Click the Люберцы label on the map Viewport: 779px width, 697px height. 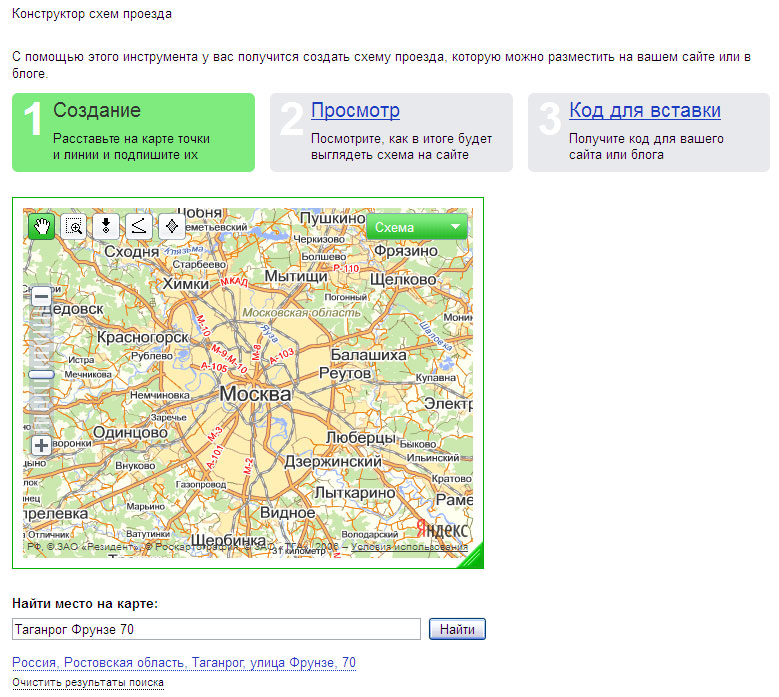click(x=361, y=438)
